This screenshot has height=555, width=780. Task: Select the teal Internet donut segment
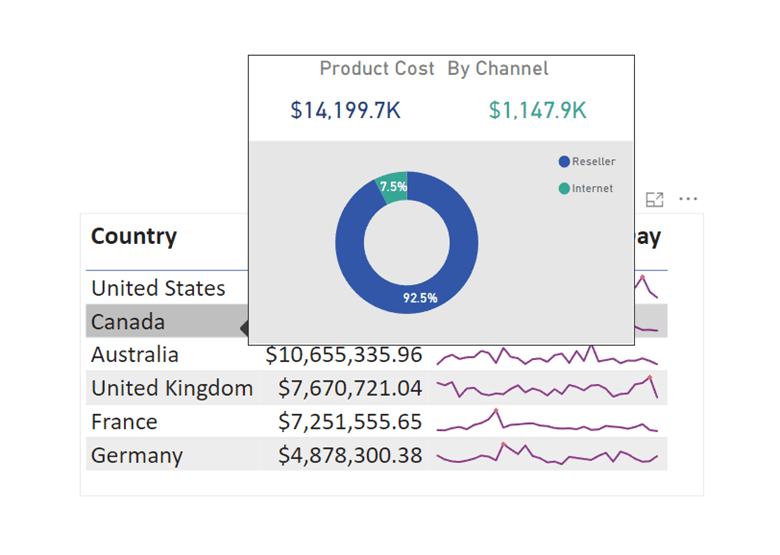tap(393, 187)
